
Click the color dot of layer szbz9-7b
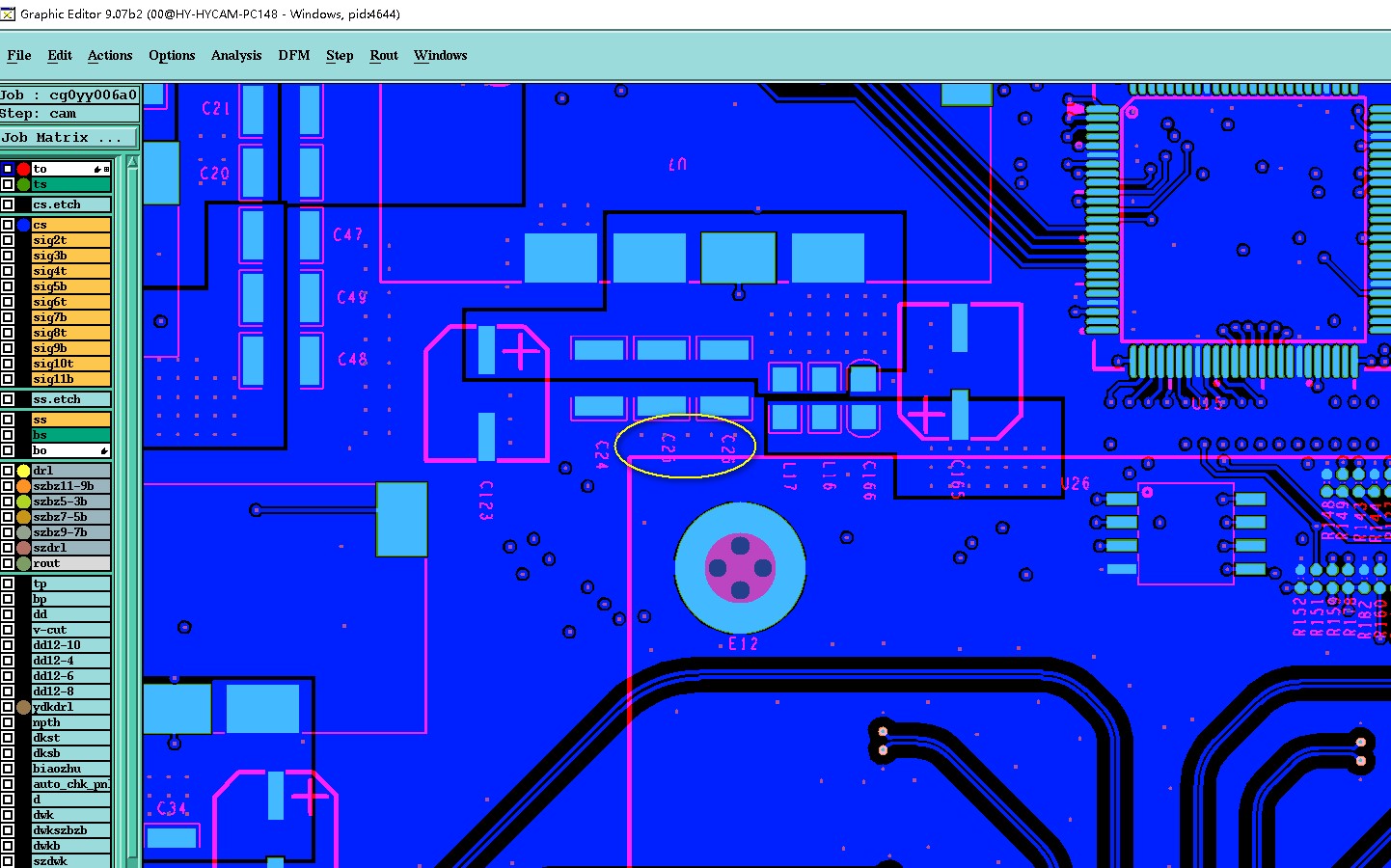pos(23,532)
